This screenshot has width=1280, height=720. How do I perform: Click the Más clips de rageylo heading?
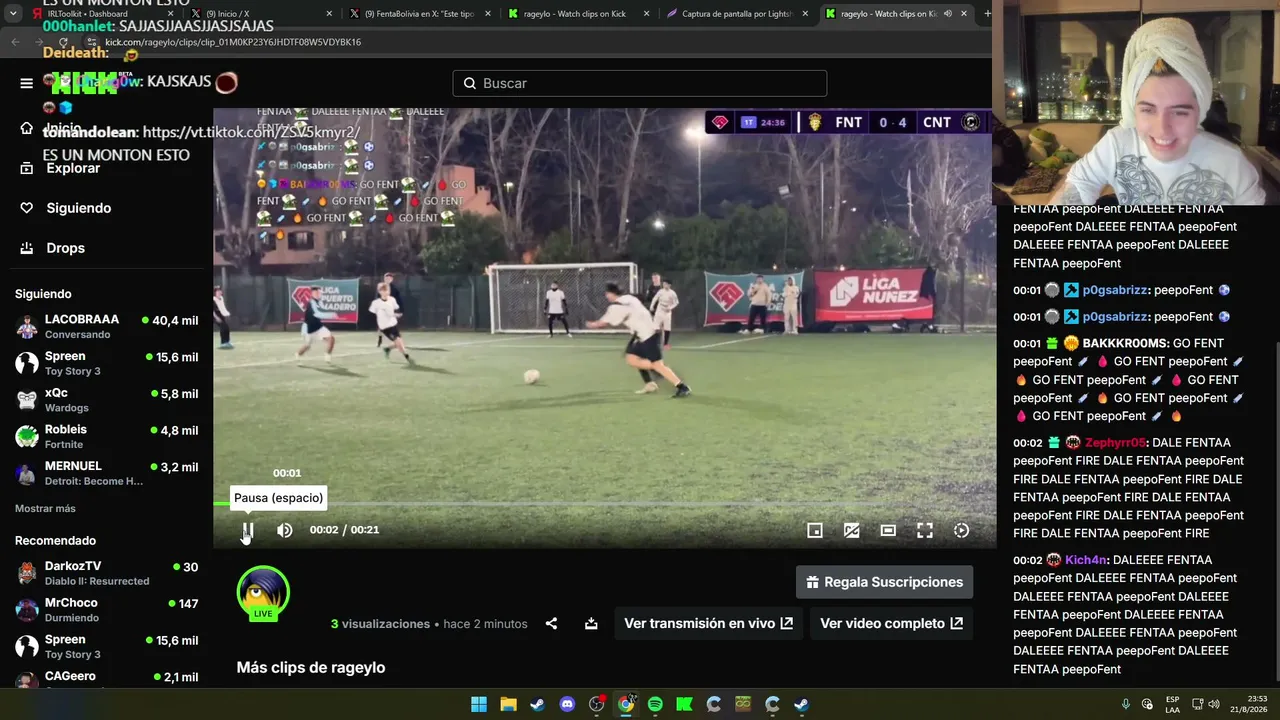pos(311,668)
